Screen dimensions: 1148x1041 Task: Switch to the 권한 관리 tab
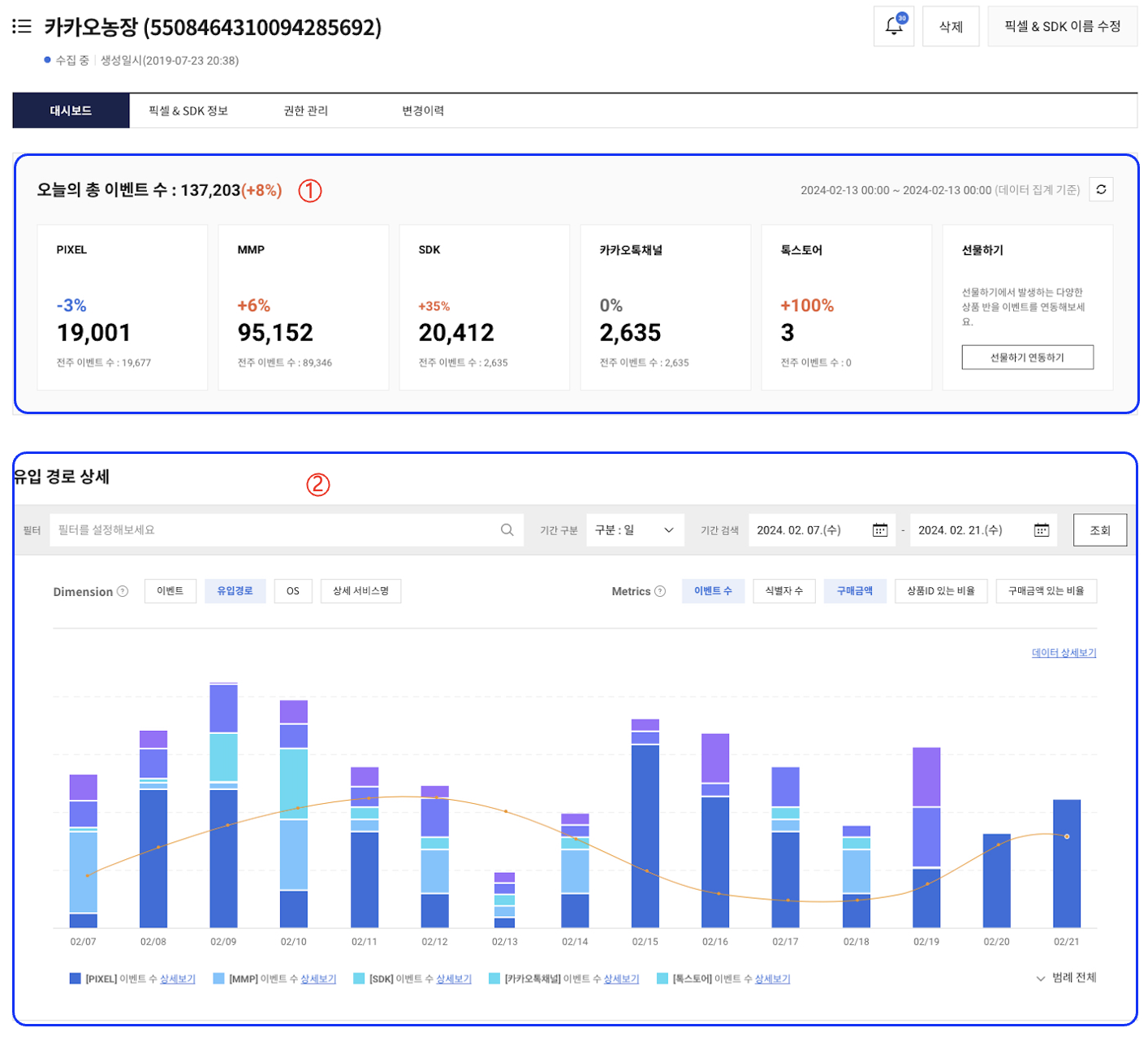[x=305, y=110]
